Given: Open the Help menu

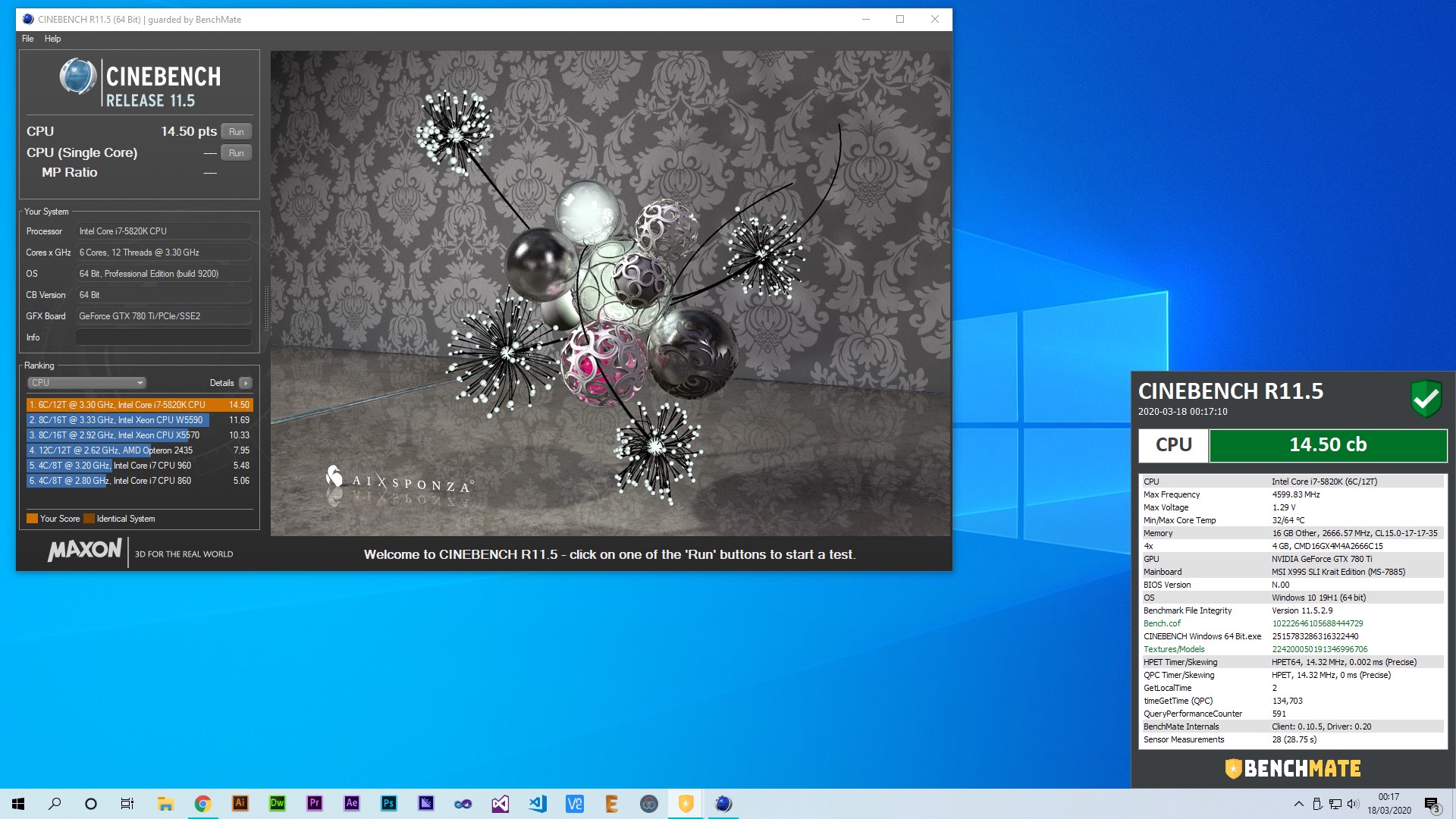Looking at the screenshot, I should point(52,39).
